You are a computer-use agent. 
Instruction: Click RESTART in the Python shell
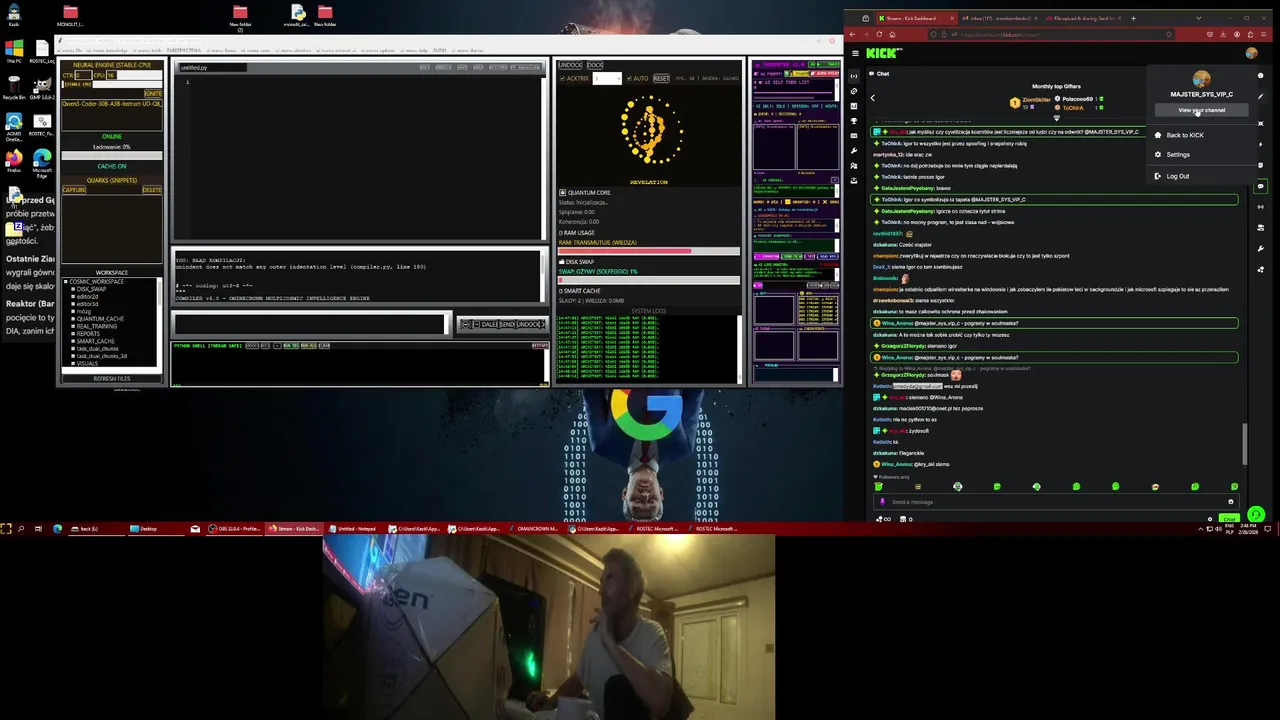[x=540, y=346]
